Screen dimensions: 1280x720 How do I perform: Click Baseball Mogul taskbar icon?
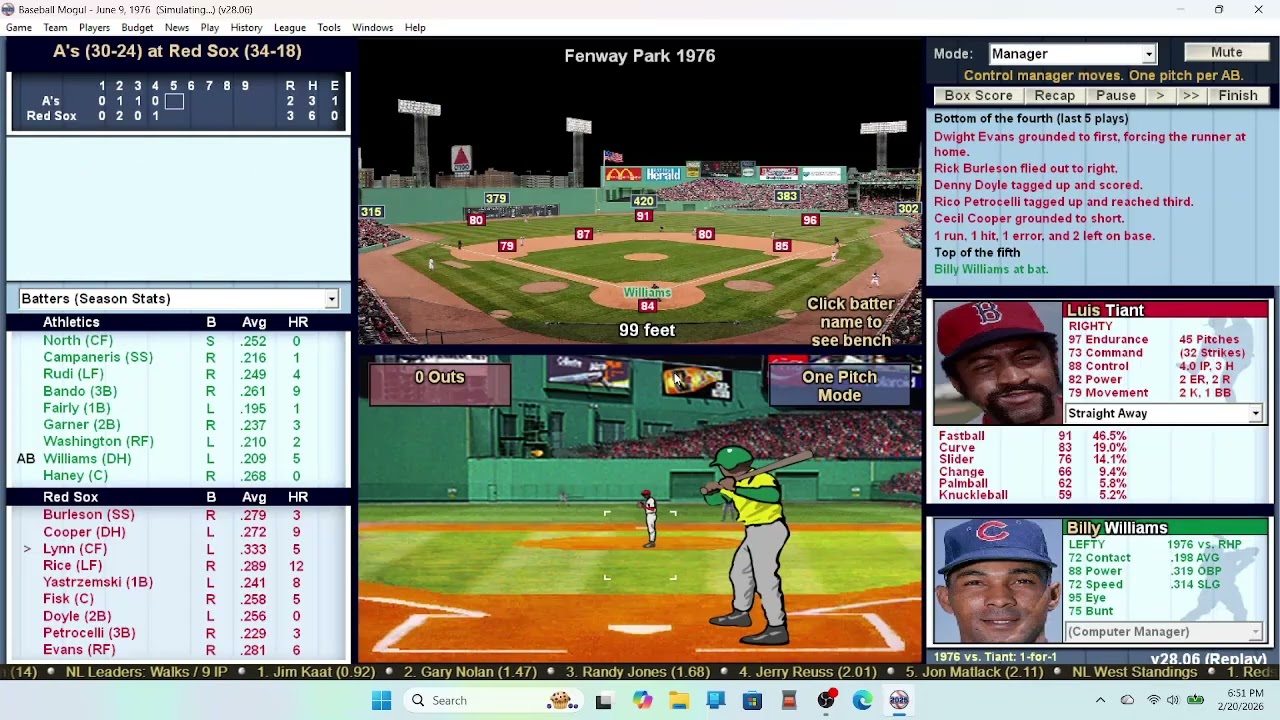coord(899,701)
